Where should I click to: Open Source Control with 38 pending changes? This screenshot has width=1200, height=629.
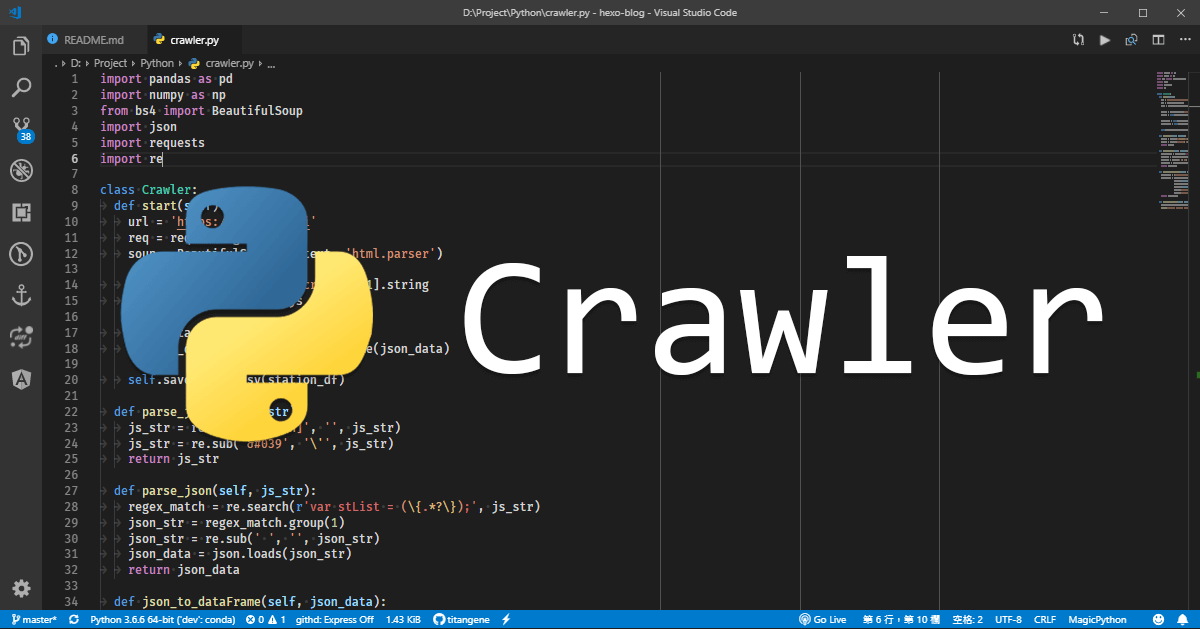pyautogui.click(x=21, y=129)
